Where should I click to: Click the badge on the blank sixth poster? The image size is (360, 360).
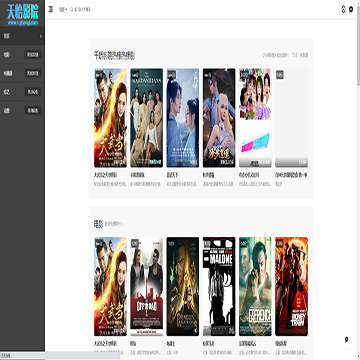coord(280,75)
